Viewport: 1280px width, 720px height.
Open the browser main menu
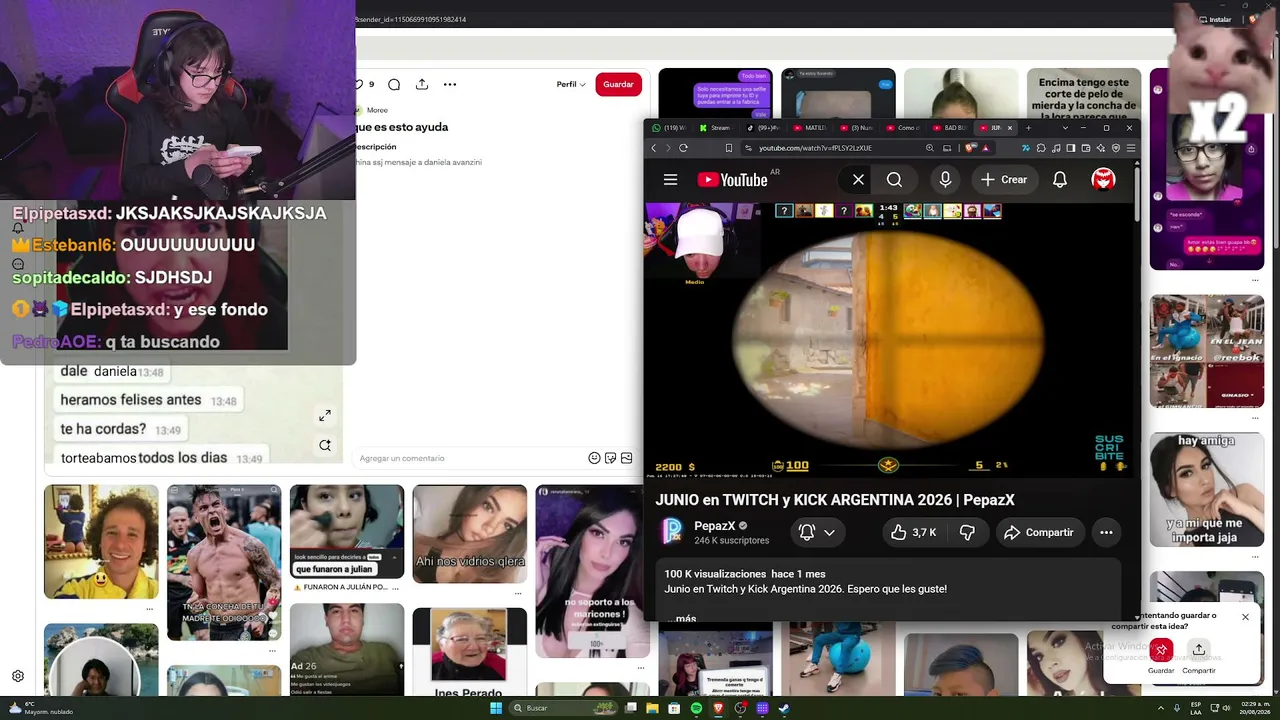coord(1130,148)
